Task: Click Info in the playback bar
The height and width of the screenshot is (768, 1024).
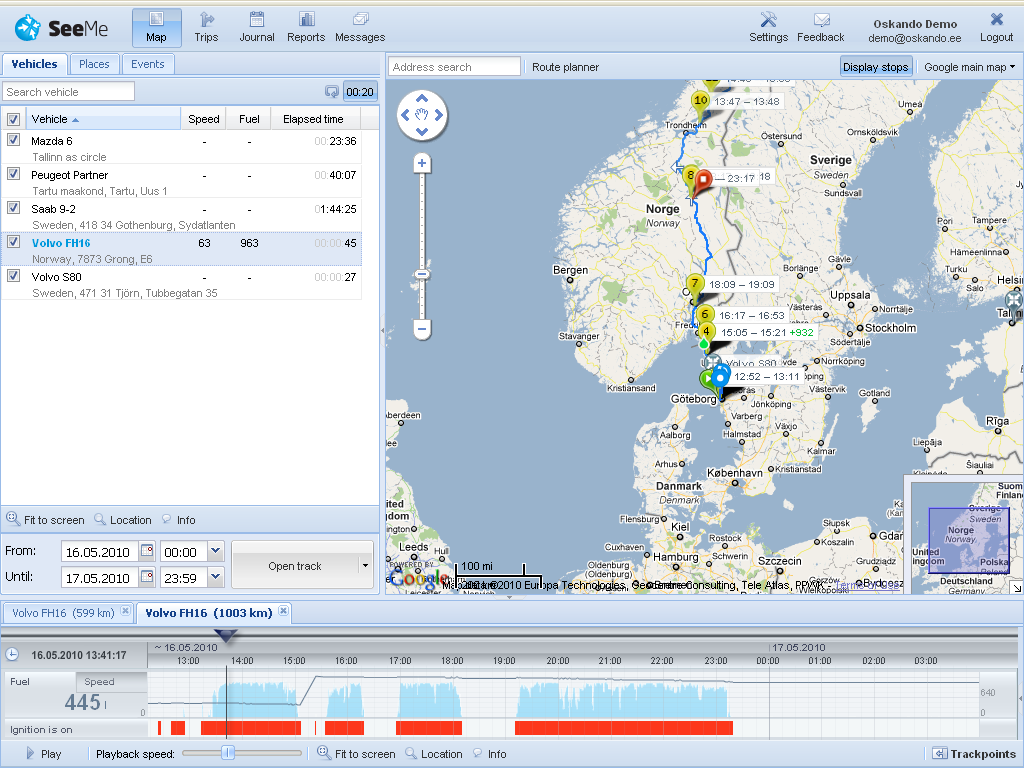Action: click(x=490, y=754)
